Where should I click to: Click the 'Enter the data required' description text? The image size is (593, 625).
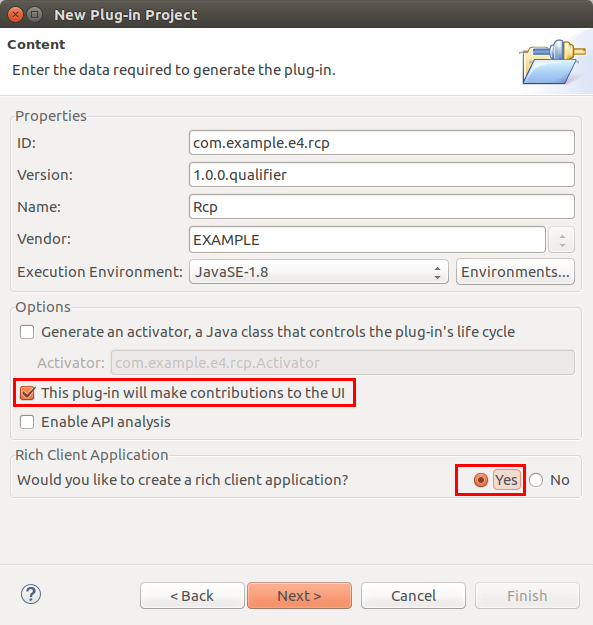[174, 70]
